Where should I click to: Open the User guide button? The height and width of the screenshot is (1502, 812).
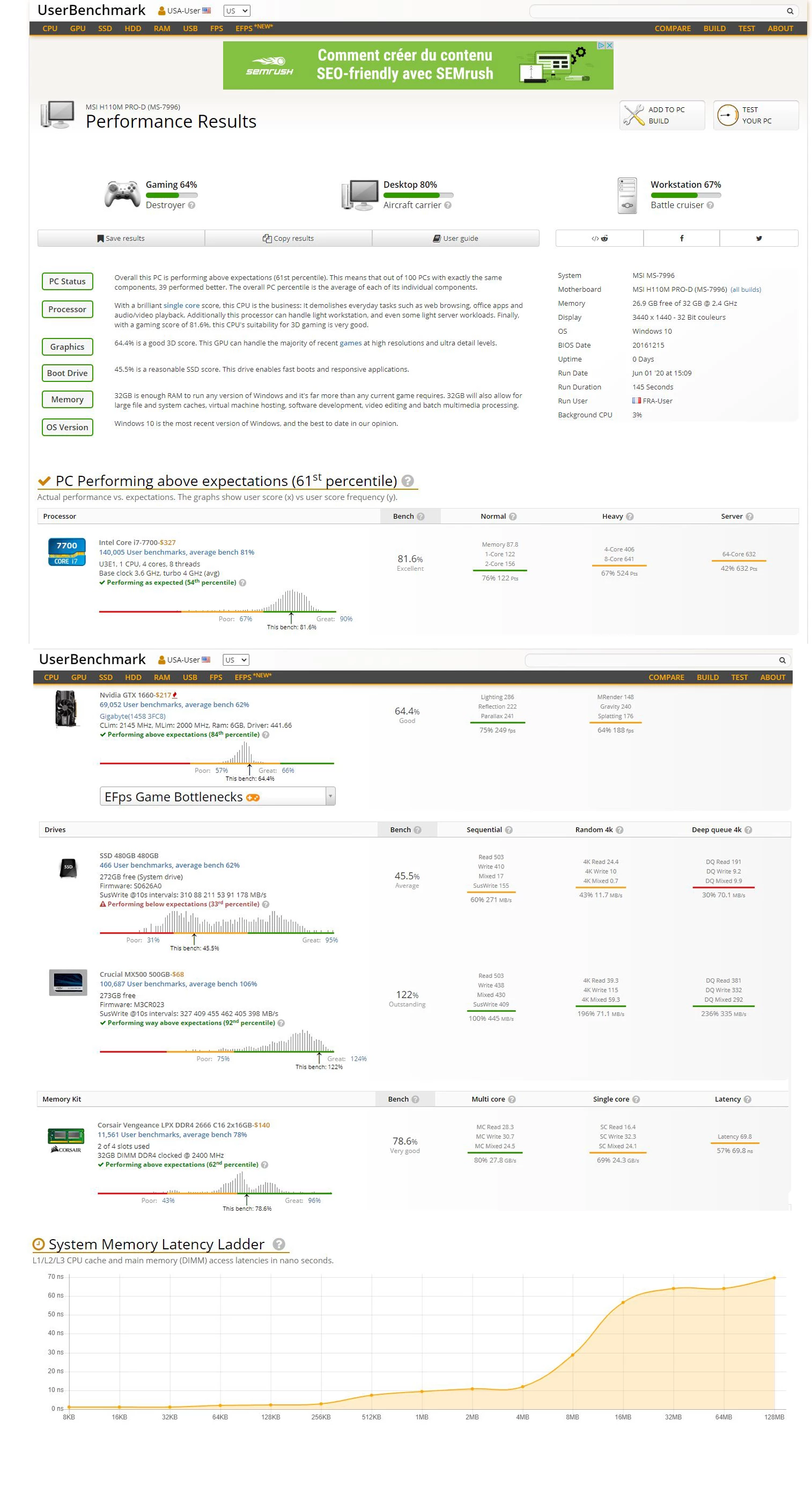(x=455, y=238)
